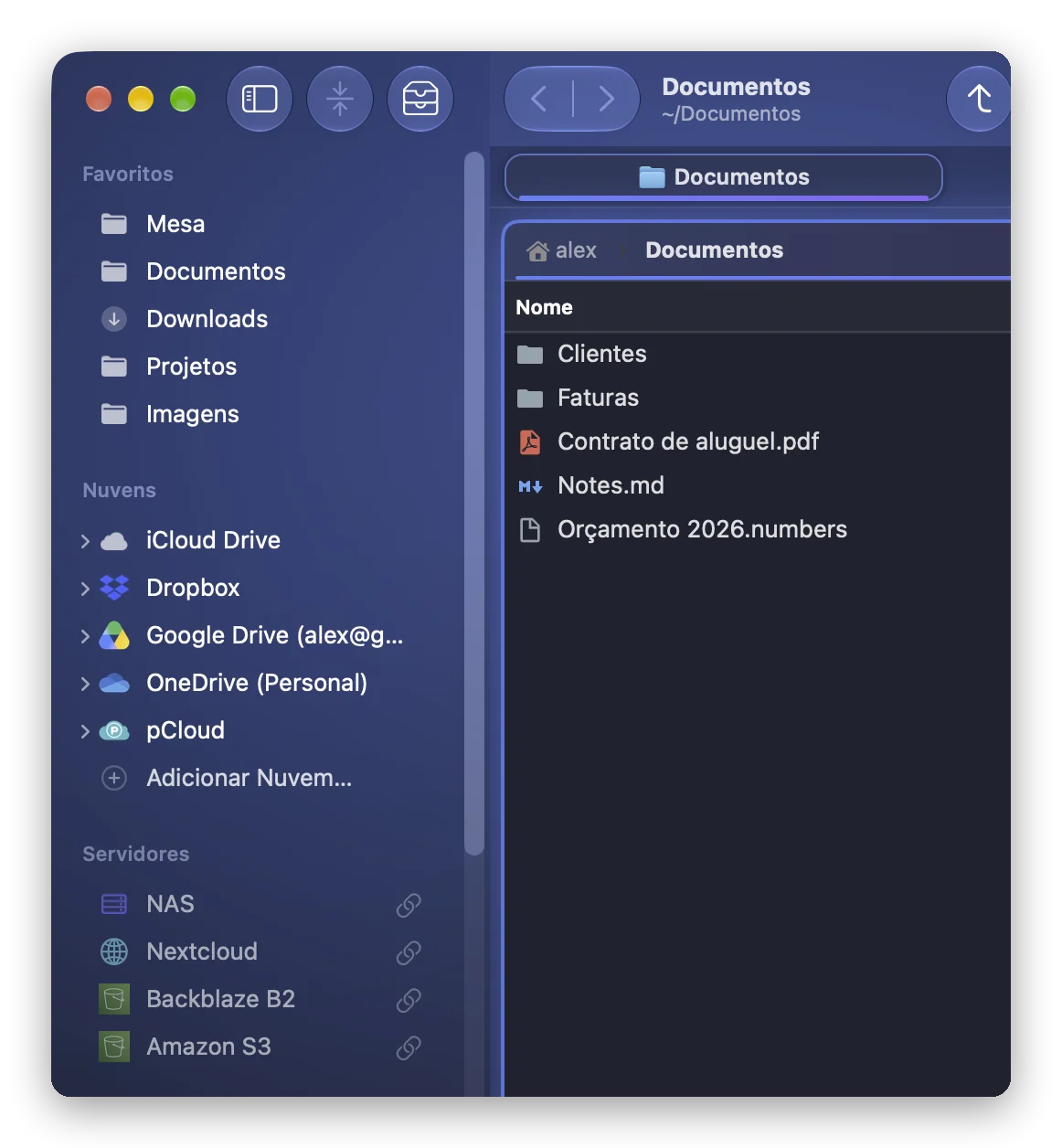Open Adicionar Nuvem... entry

[249, 778]
